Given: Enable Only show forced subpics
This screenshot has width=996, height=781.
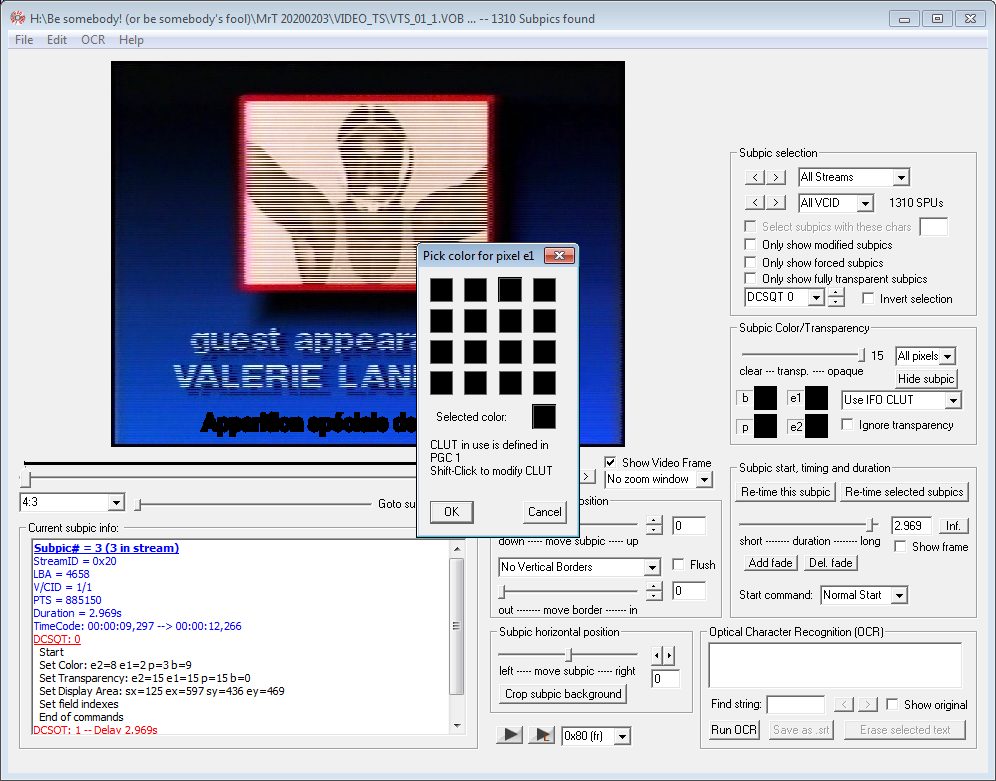Looking at the screenshot, I should (x=750, y=262).
